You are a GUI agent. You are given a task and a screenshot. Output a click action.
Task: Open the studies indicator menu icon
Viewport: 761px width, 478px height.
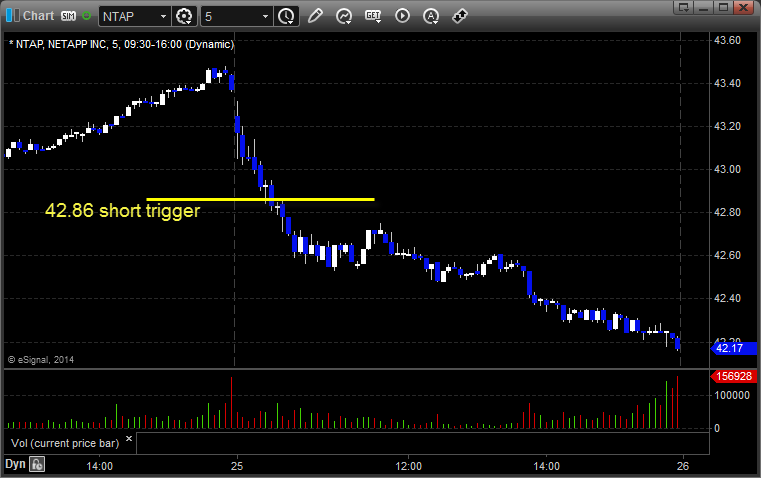[344, 16]
